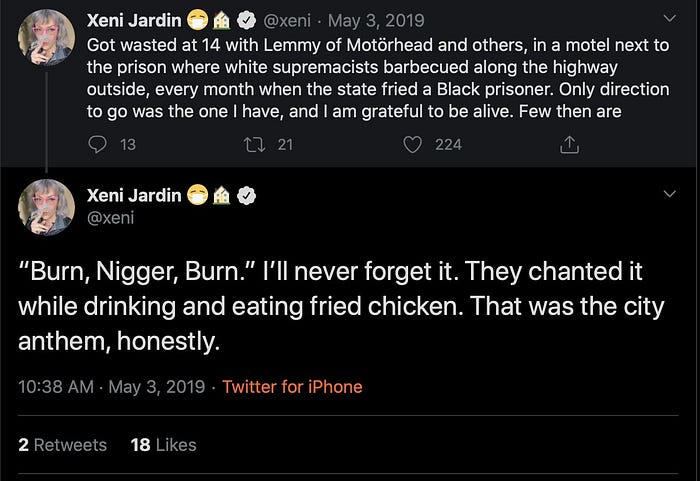Click the mask emoji beside the top tweet's name
700x481 pixels.
(196, 20)
